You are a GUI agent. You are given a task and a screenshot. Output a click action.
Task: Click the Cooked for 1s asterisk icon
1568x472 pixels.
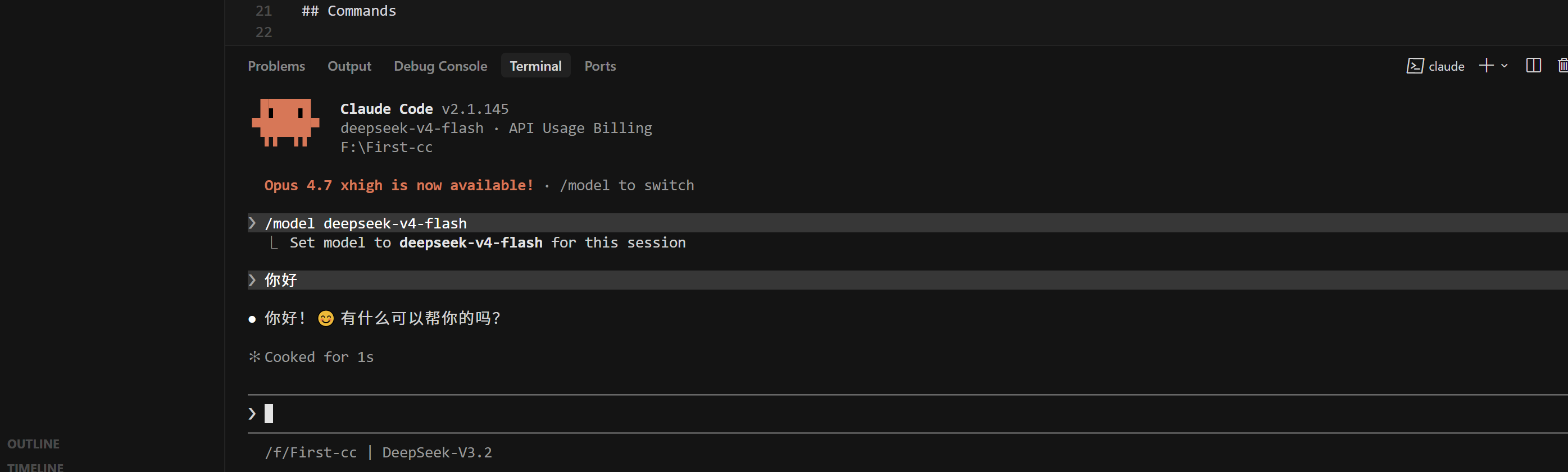(x=254, y=356)
